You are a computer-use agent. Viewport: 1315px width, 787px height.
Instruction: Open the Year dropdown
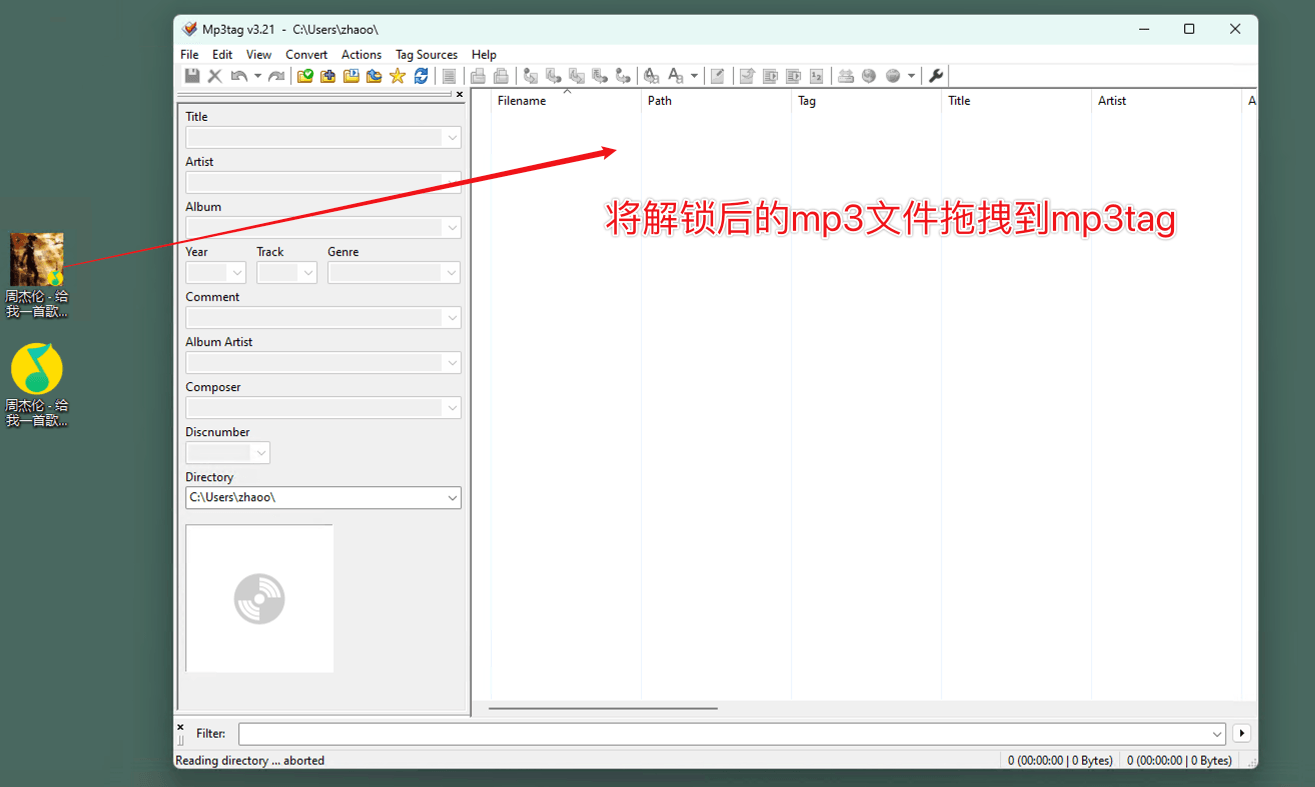237,273
